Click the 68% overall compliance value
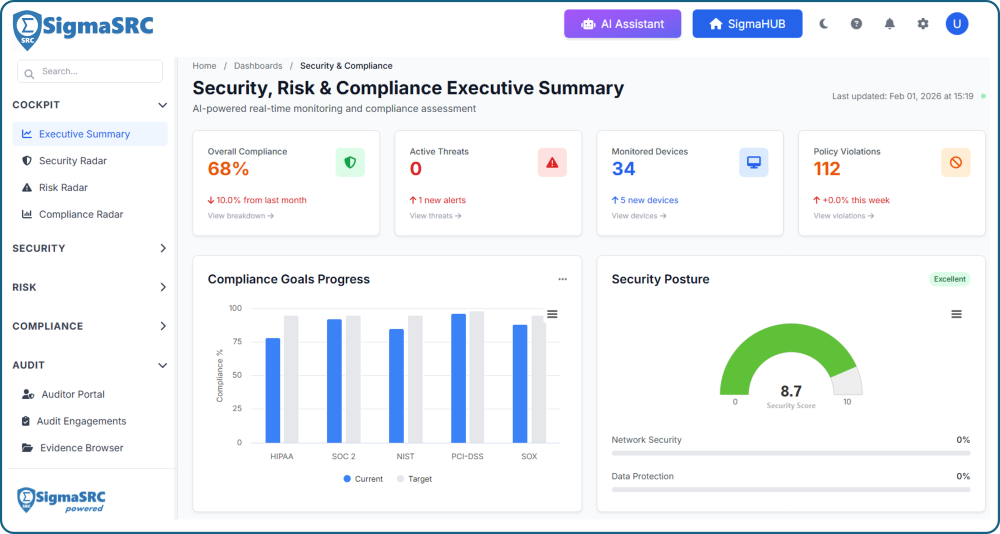The height and width of the screenshot is (534, 1000). point(228,169)
